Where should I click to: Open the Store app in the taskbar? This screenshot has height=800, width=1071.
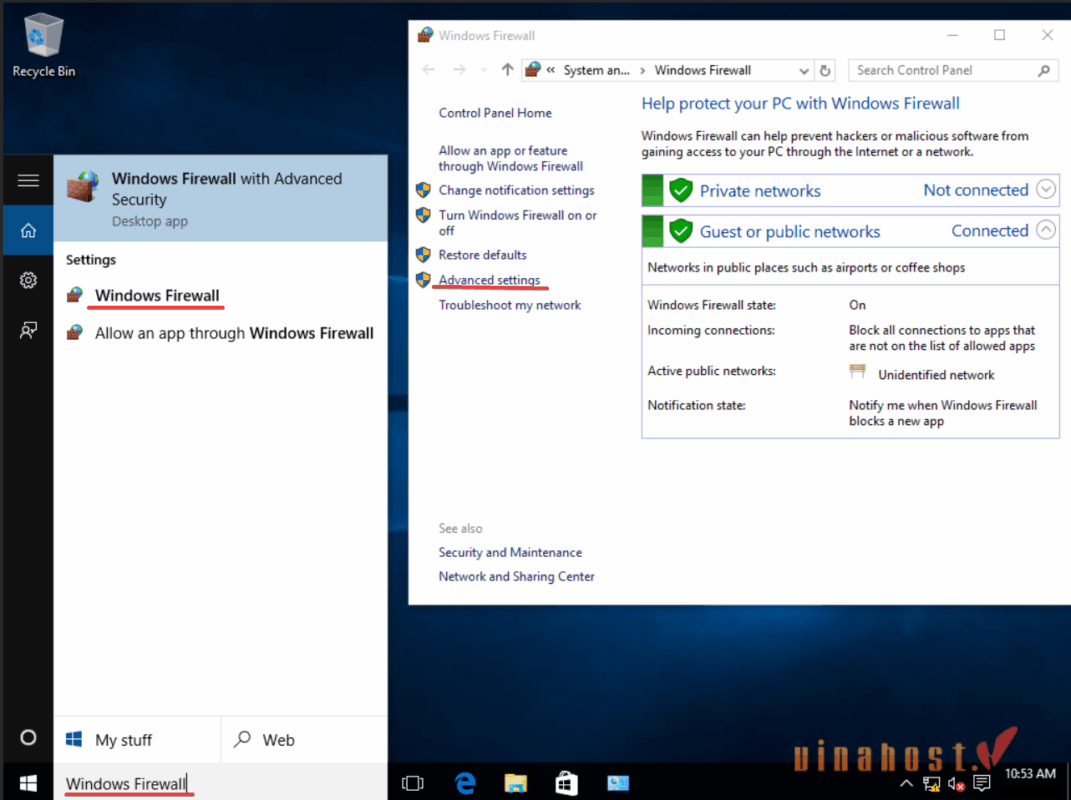pyautogui.click(x=566, y=782)
